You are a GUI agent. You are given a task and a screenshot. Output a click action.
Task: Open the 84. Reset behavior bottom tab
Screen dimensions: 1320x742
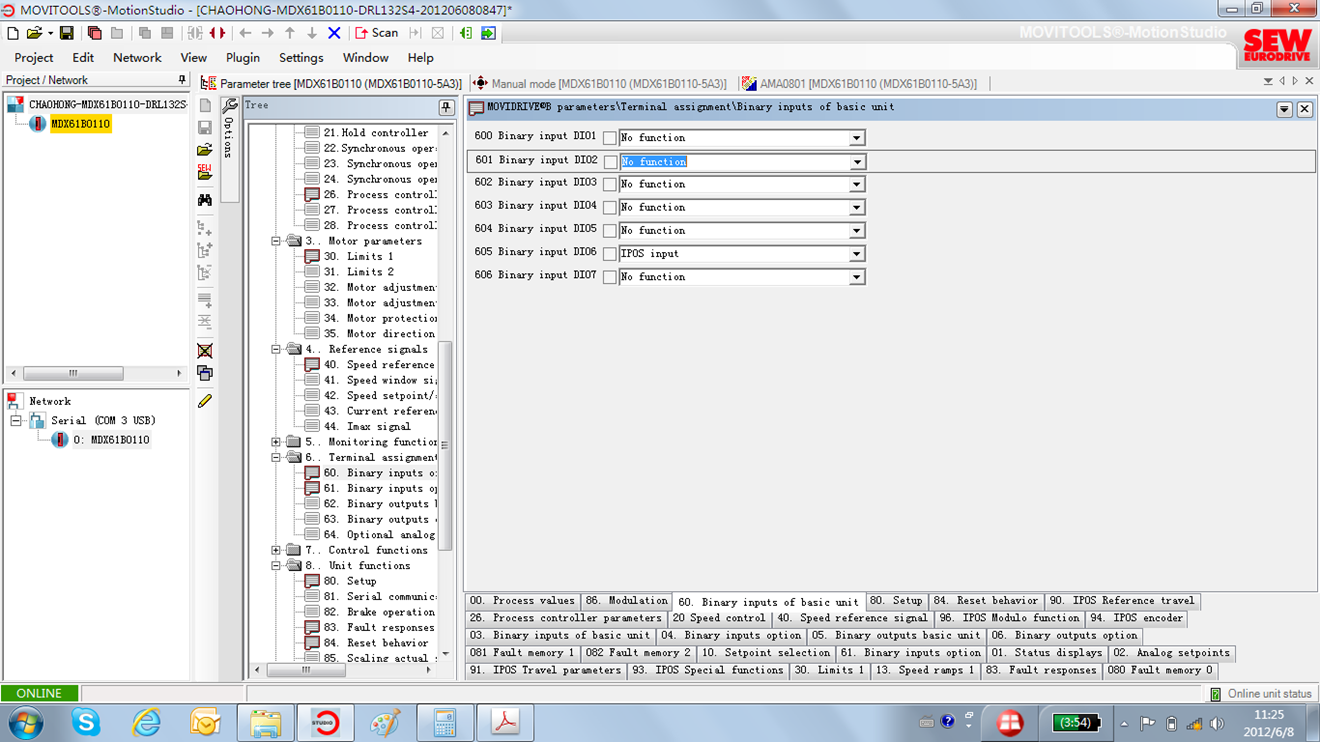986,601
